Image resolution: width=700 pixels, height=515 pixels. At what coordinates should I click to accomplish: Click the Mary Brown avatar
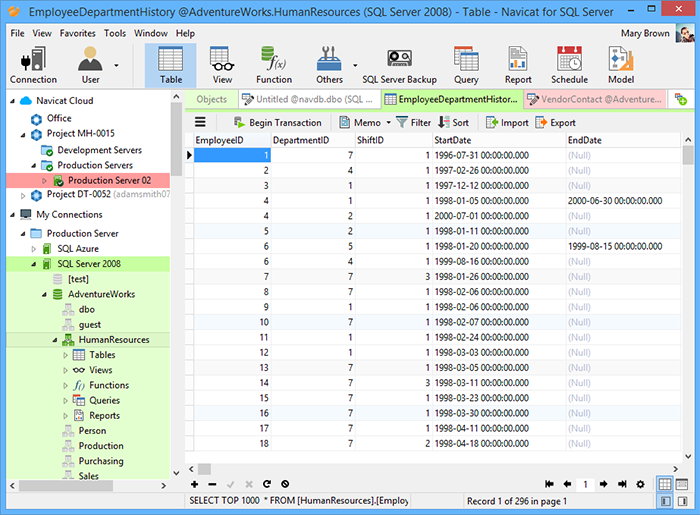[684, 33]
